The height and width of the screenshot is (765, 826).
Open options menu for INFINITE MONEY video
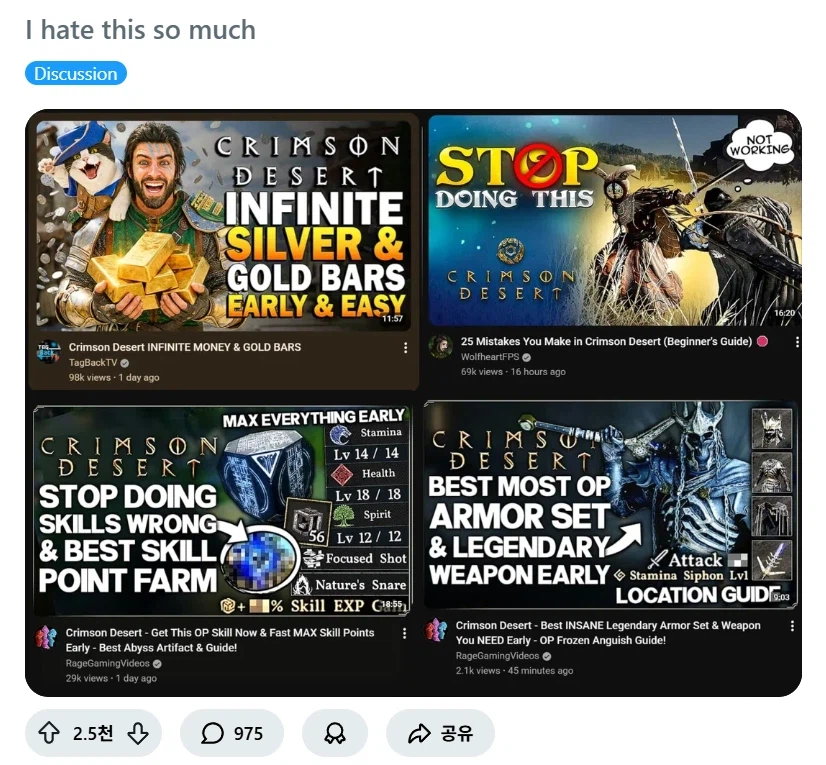pos(405,348)
